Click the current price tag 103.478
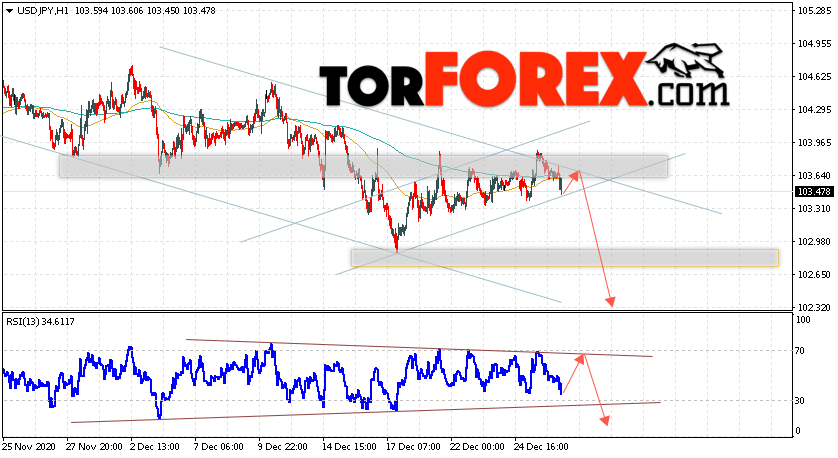The height and width of the screenshot is (458, 838). pos(814,192)
